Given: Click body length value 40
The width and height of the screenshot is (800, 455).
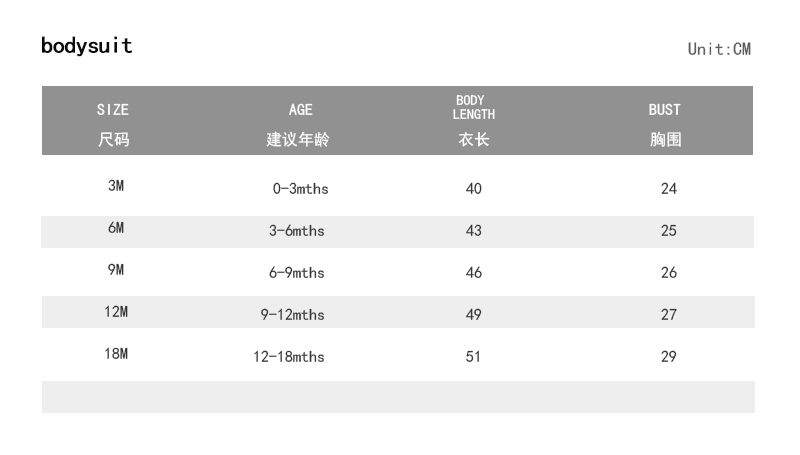Looking at the screenshot, I should click(474, 189).
